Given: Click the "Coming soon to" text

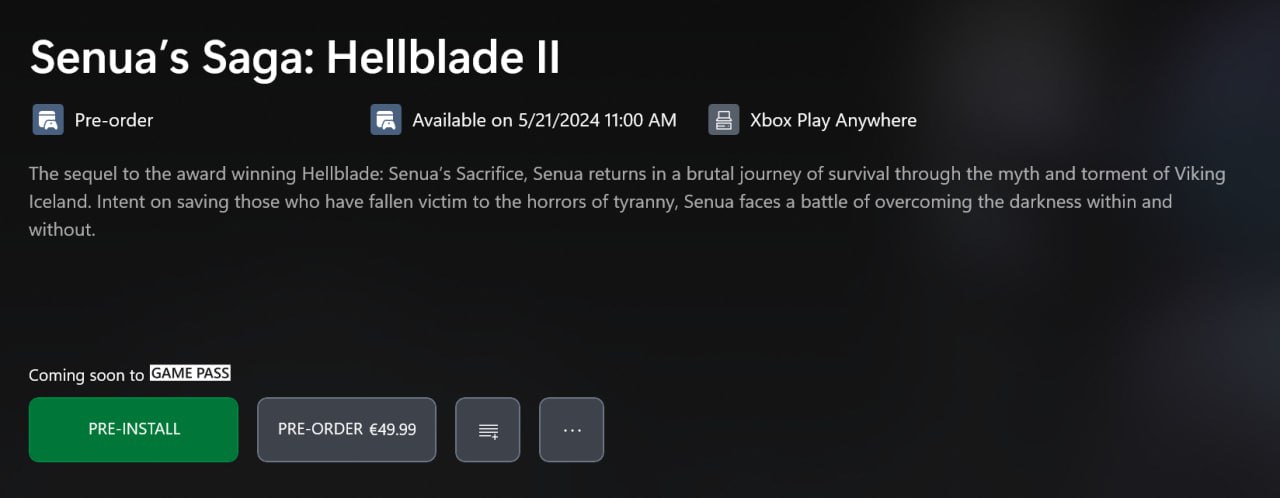Looking at the screenshot, I should coord(86,376).
